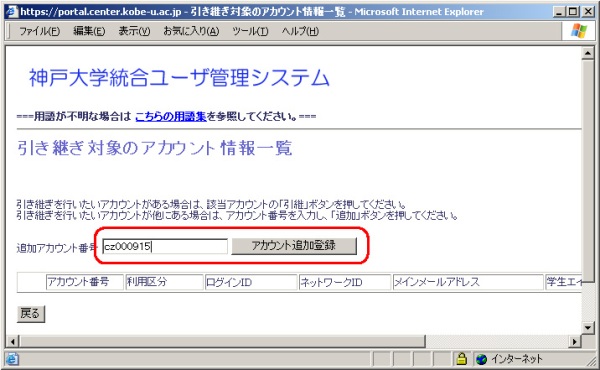Select the ログインID column header

[x=251, y=282]
